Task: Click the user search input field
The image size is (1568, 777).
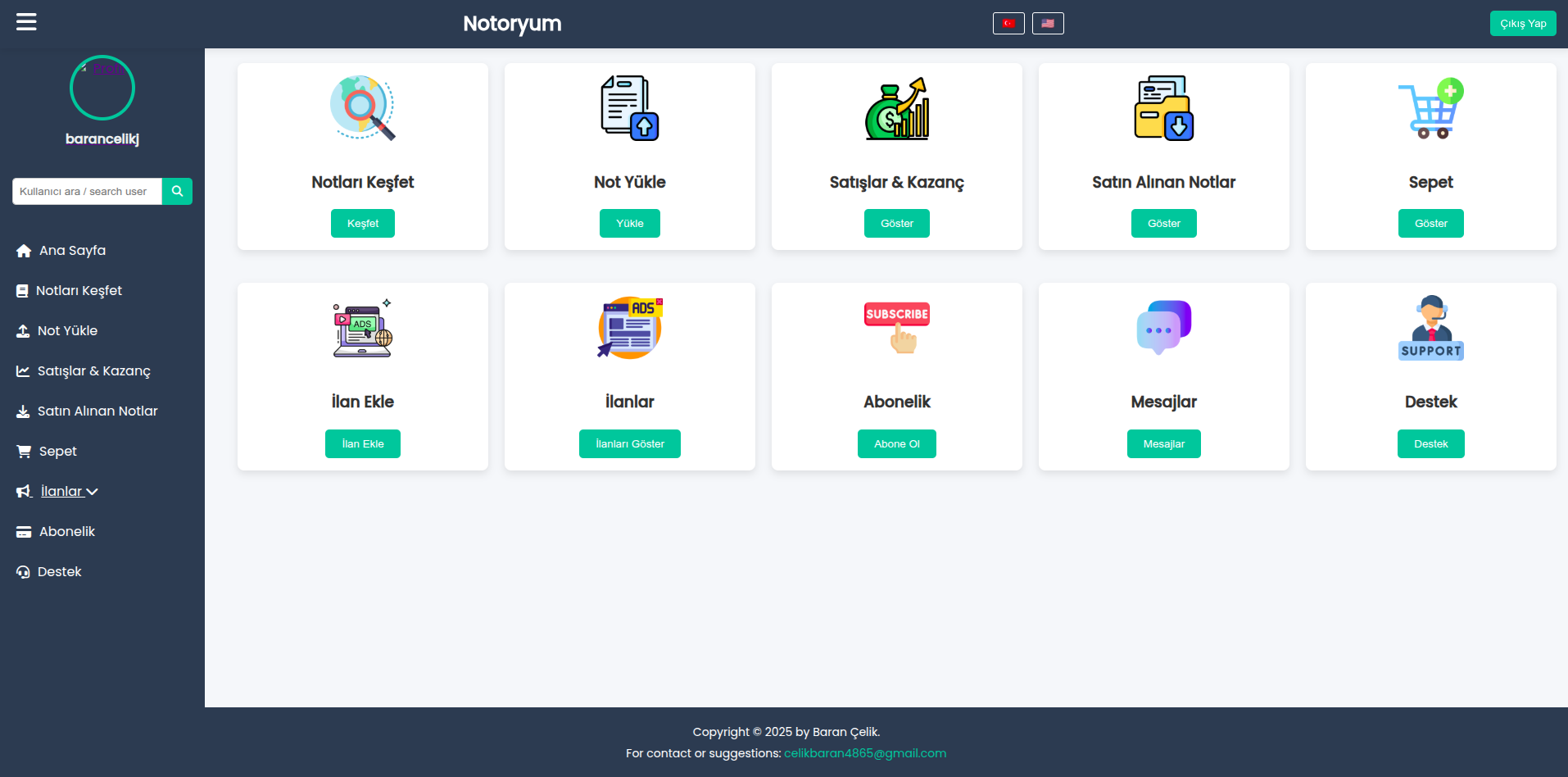Action: [x=86, y=191]
